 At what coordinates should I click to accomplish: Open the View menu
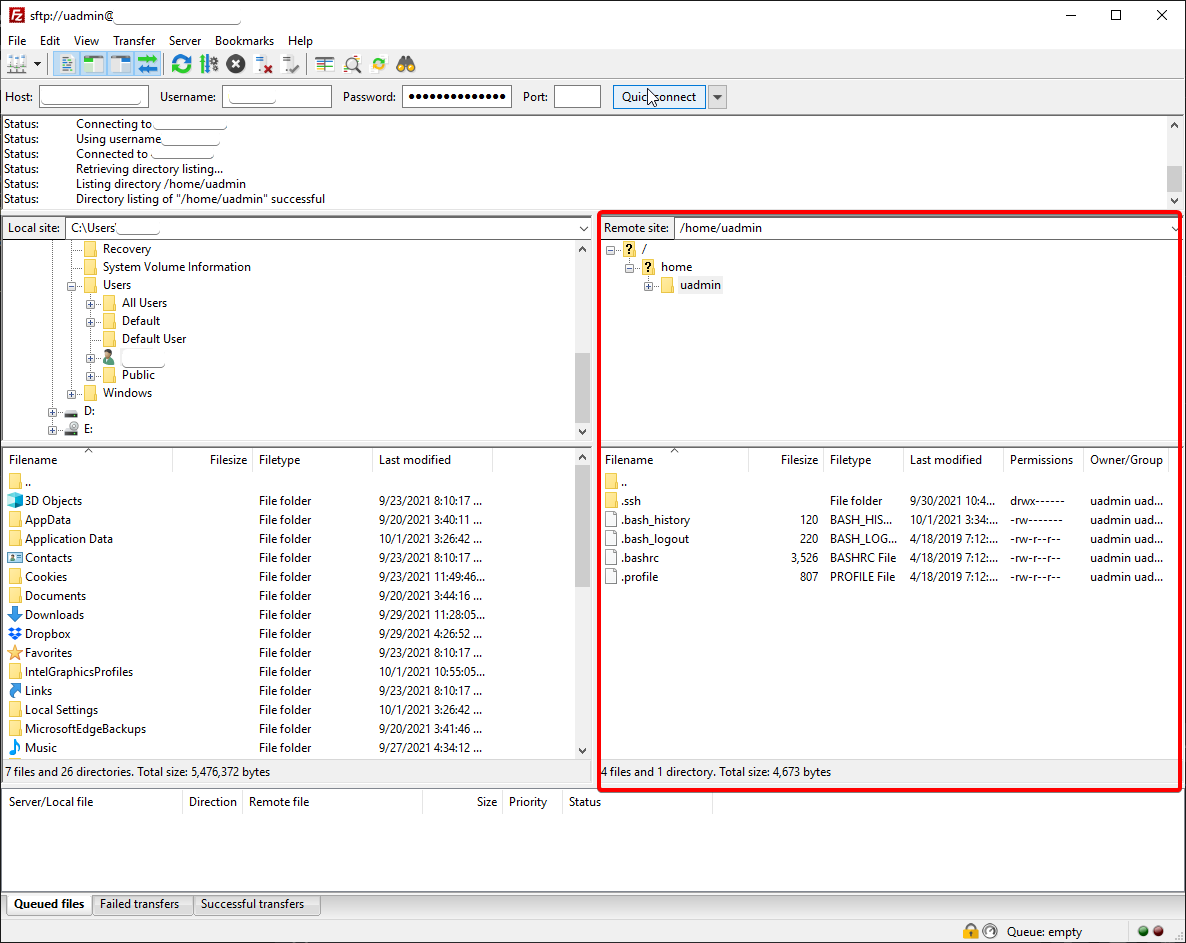point(86,41)
